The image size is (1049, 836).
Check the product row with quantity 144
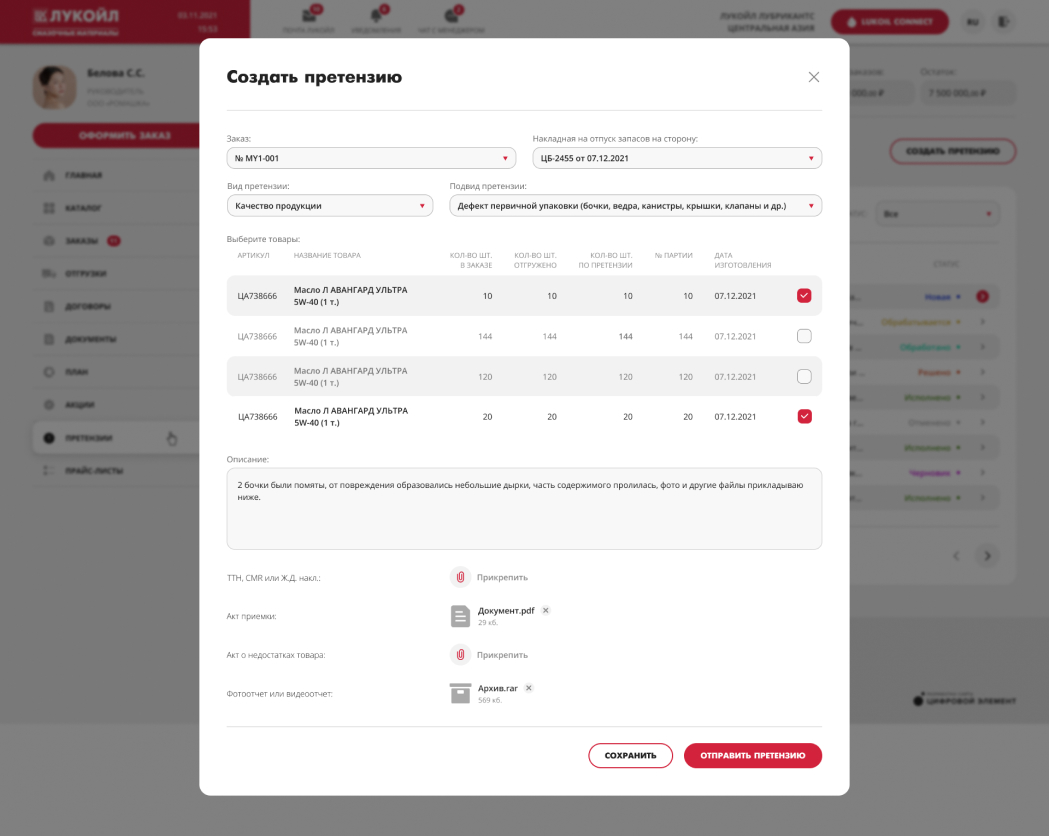pos(804,336)
